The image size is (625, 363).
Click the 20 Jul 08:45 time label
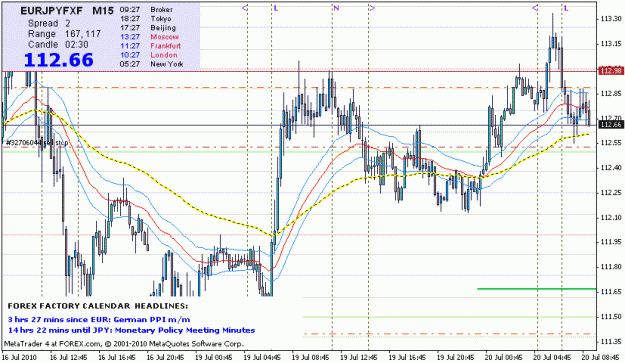(601, 357)
